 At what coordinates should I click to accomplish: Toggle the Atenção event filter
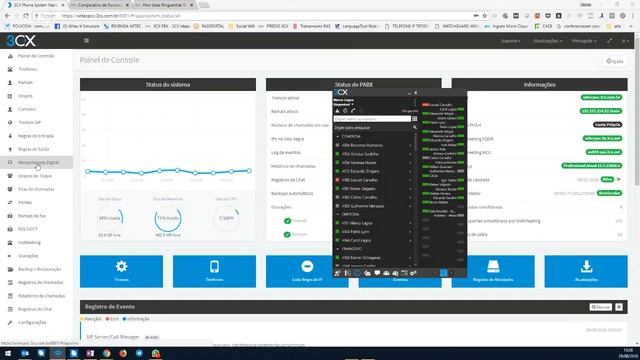pyautogui.click(x=91, y=319)
